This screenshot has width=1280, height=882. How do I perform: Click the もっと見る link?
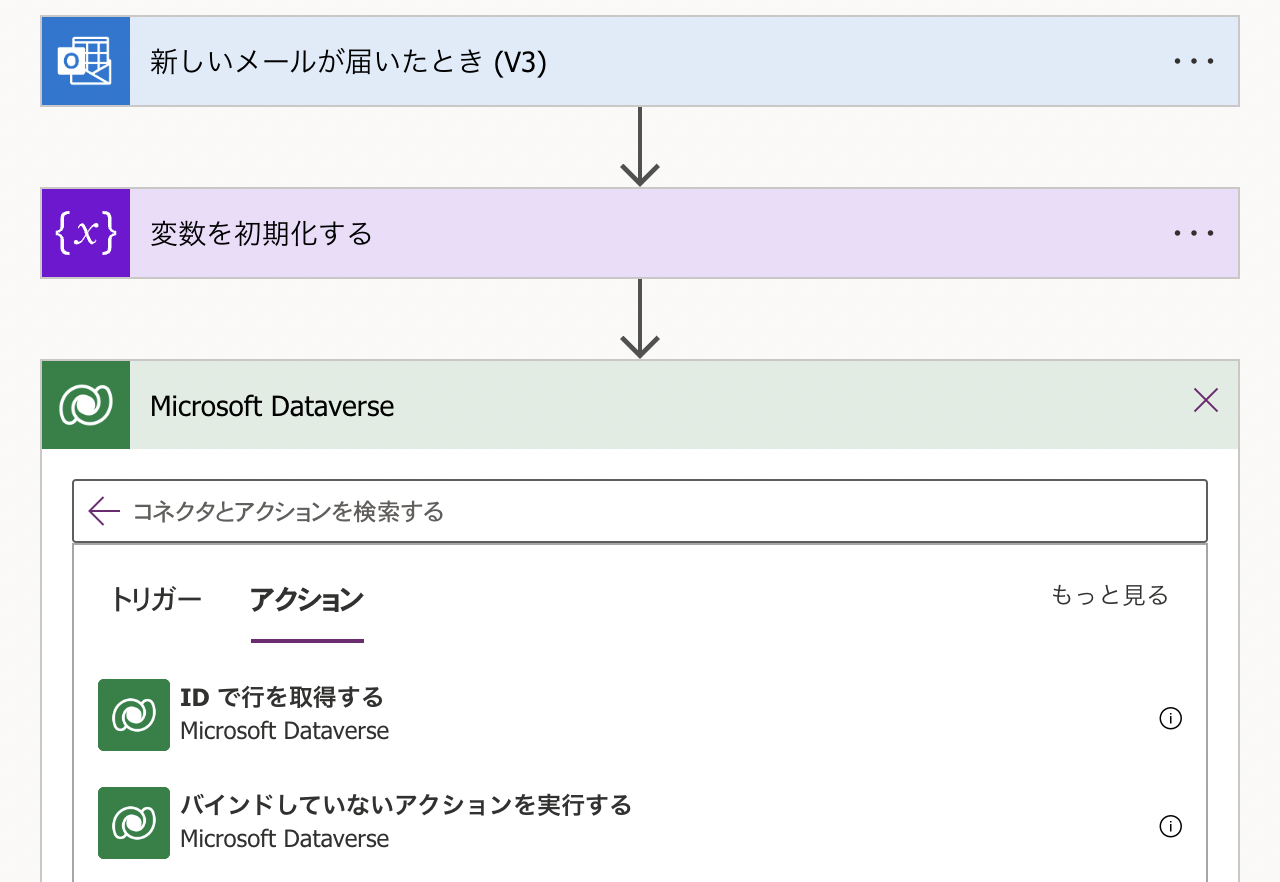tap(1110, 596)
